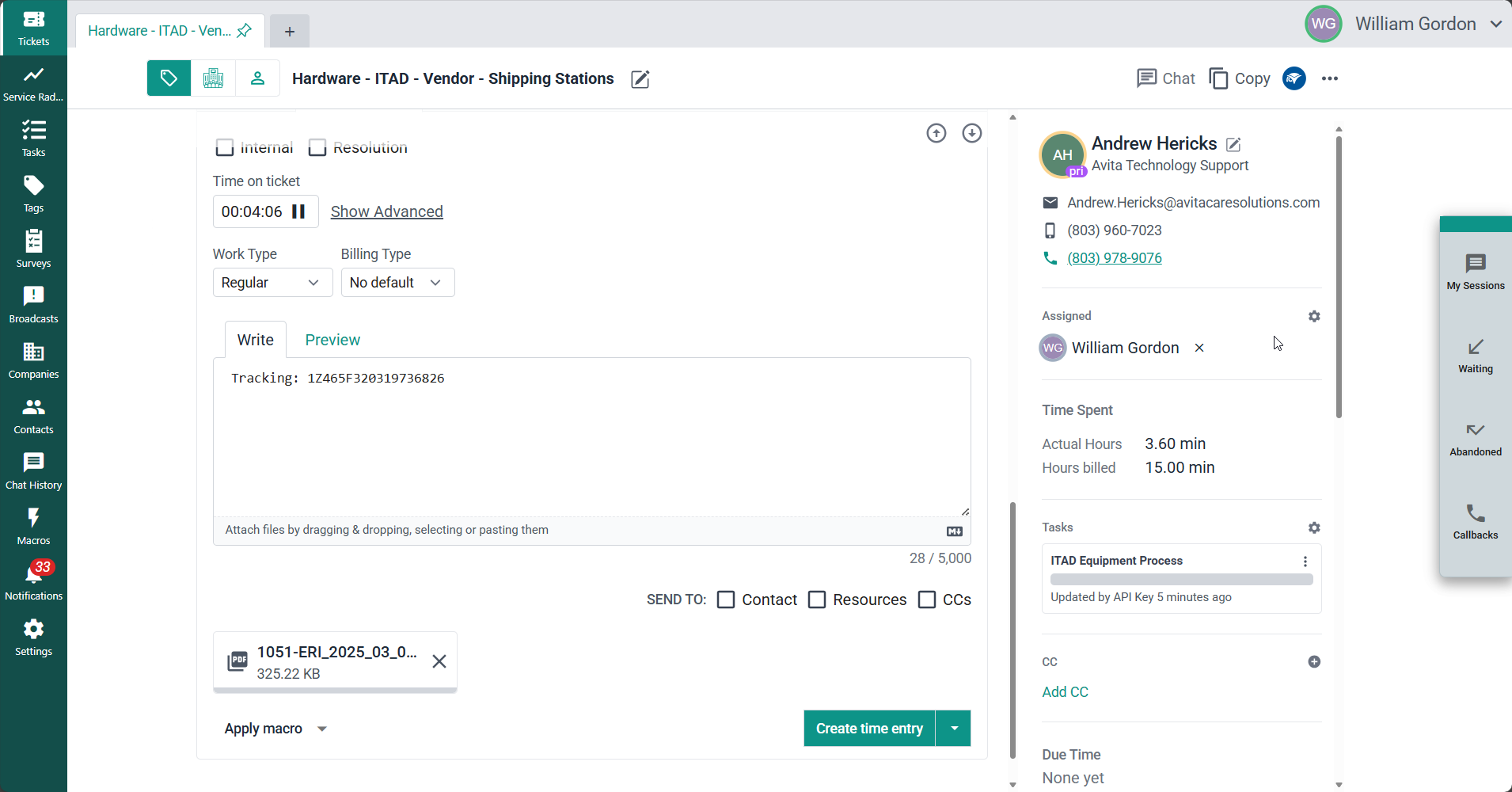Open the more options ellipsis menu
The height and width of the screenshot is (792, 1512).
[x=1330, y=78]
